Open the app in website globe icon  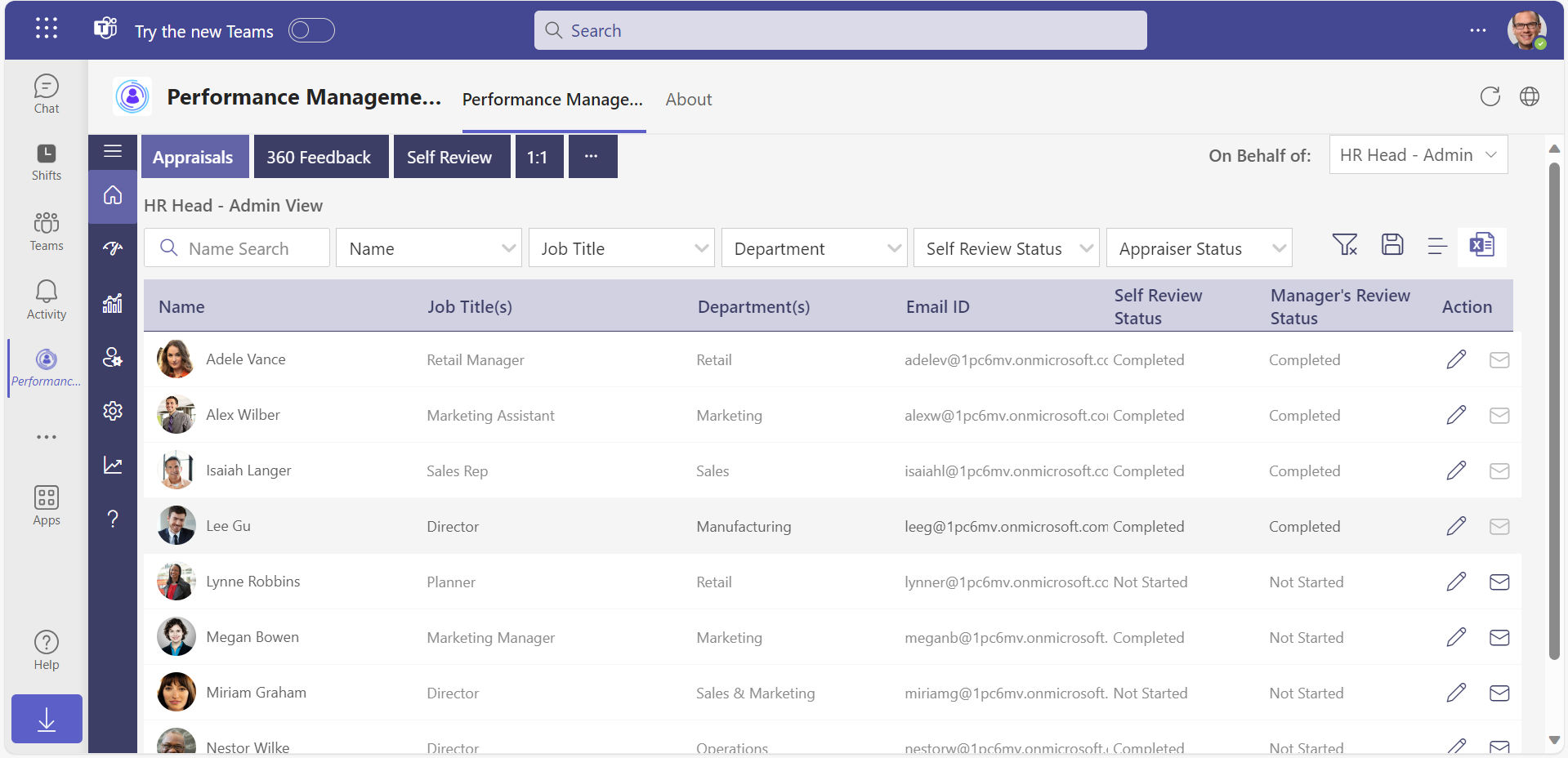pyautogui.click(x=1530, y=96)
